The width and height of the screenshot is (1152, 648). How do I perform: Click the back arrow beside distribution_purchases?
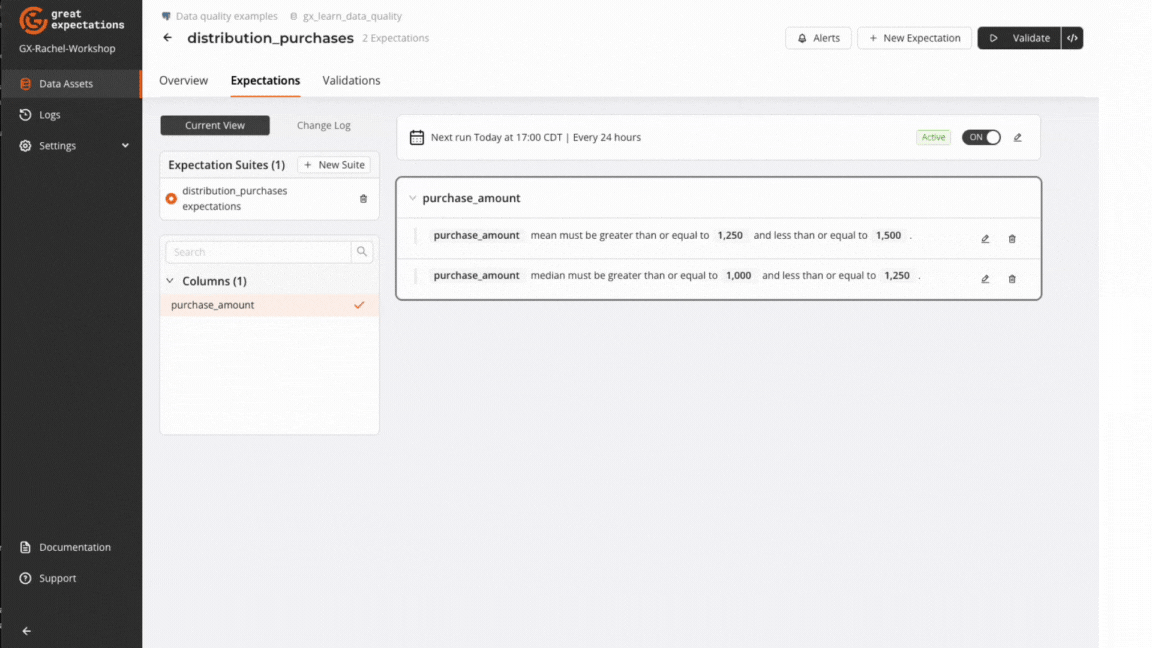pos(167,38)
